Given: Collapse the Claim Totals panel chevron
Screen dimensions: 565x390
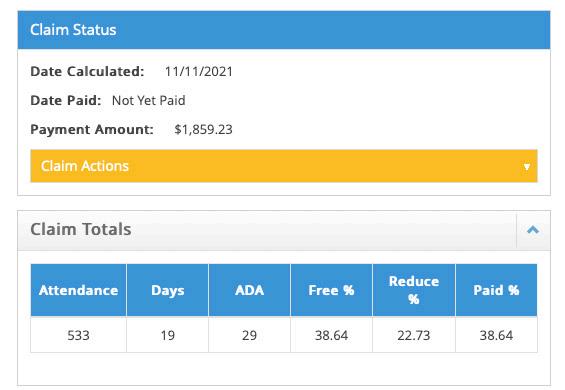Looking at the screenshot, I should click(533, 230).
